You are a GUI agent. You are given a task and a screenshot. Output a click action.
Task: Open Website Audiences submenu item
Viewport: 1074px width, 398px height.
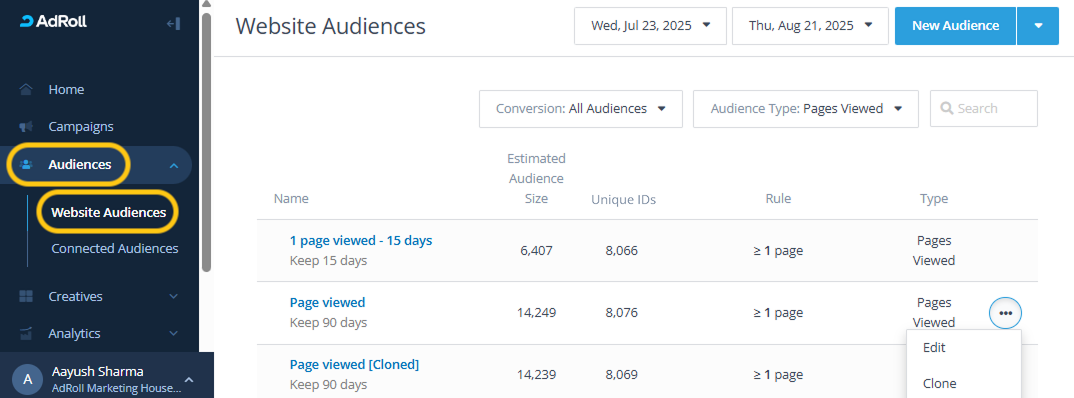(x=109, y=212)
